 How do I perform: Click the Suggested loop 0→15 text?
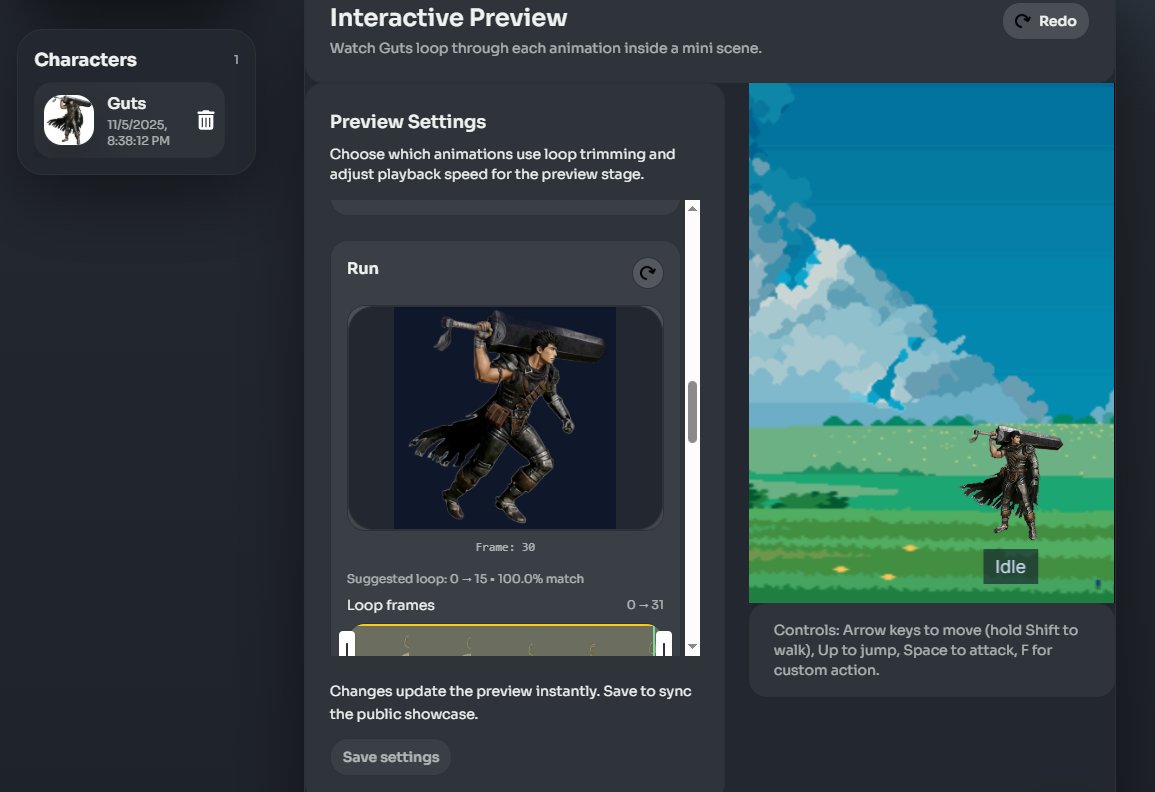[465, 578]
